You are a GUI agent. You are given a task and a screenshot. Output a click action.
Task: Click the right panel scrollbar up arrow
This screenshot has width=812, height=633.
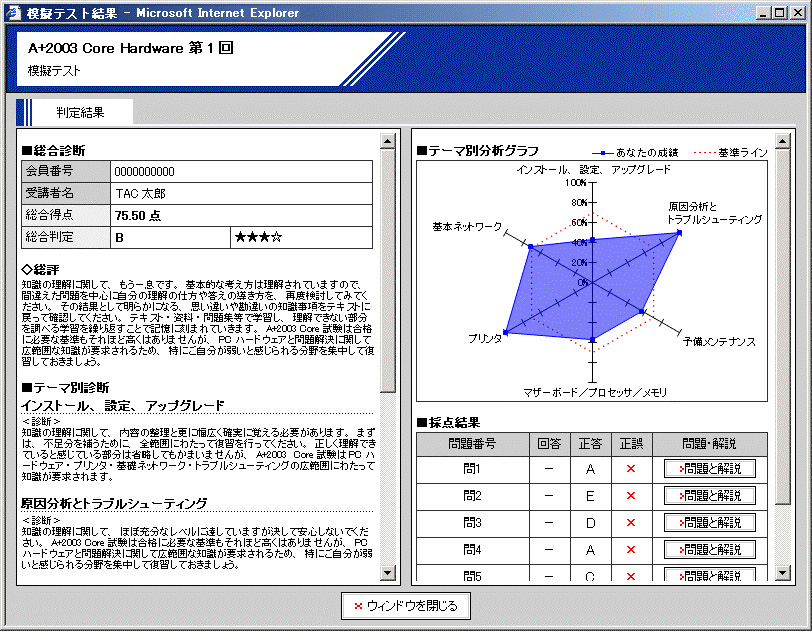pyautogui.click(x=783, y=141)
